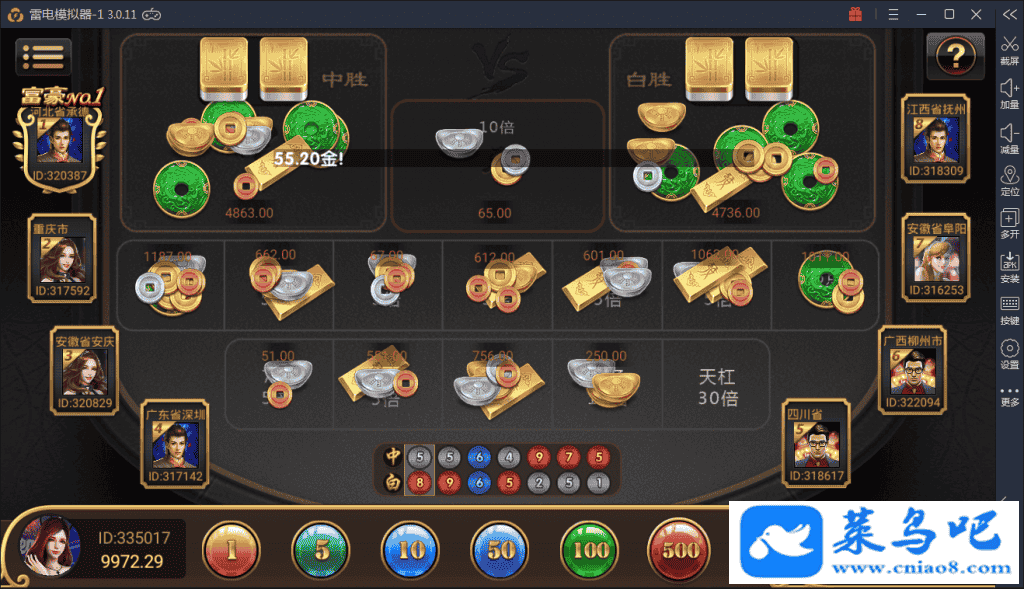Open the game menu list icon
The height and width of the screenshot is (589, 1024).
click(43, 57)
